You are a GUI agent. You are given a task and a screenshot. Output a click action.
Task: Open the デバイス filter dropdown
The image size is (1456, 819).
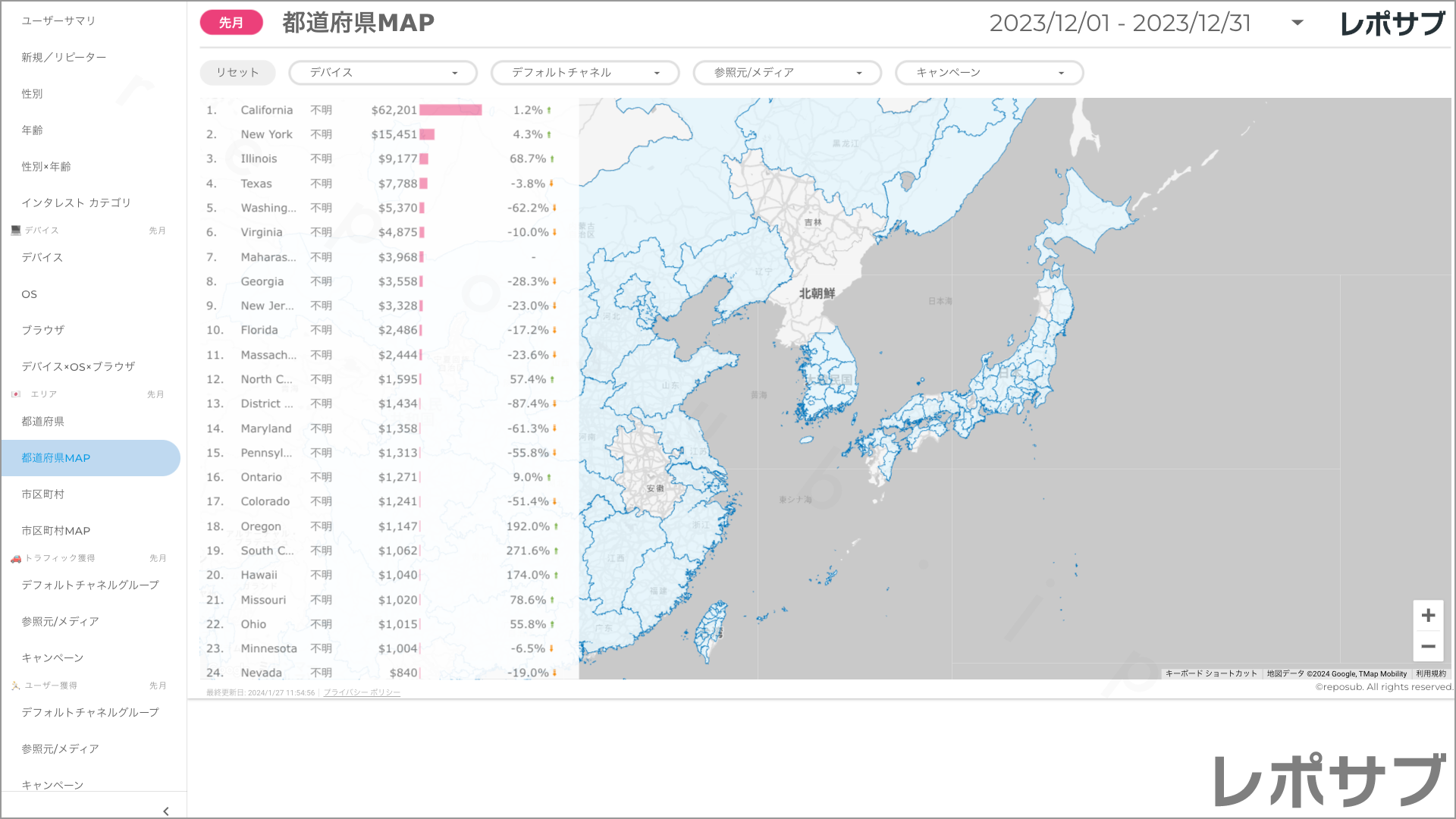pos(383,73)
